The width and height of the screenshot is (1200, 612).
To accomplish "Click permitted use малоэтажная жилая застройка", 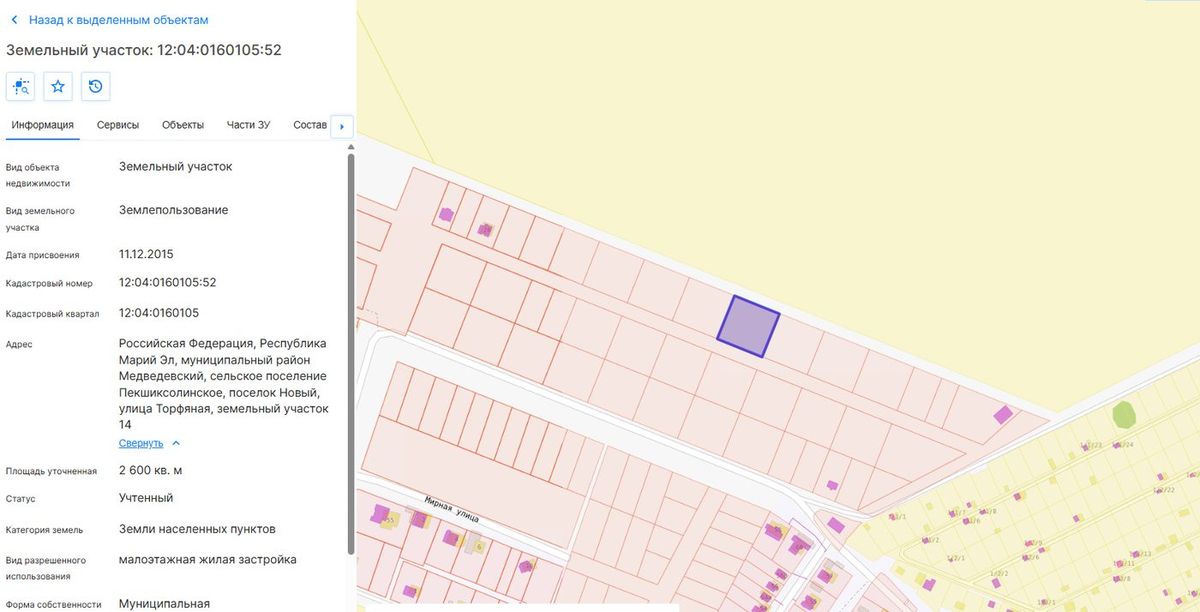I will [208, 559].
